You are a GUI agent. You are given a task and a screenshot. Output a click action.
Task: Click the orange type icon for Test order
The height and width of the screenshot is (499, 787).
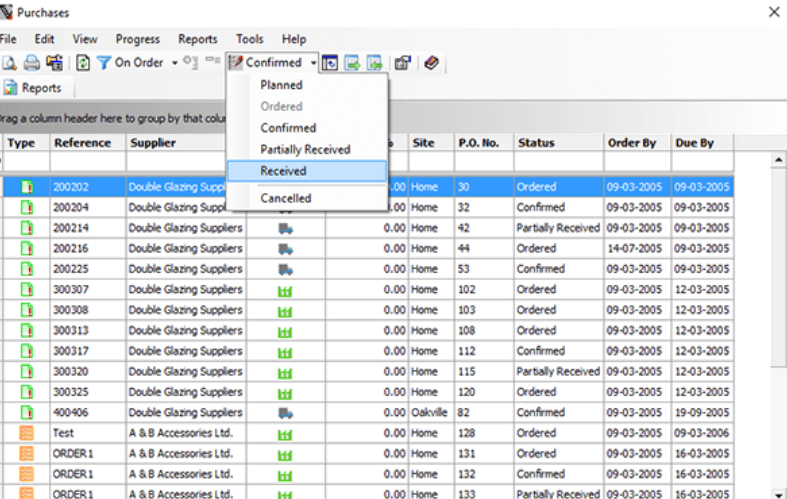26,433
